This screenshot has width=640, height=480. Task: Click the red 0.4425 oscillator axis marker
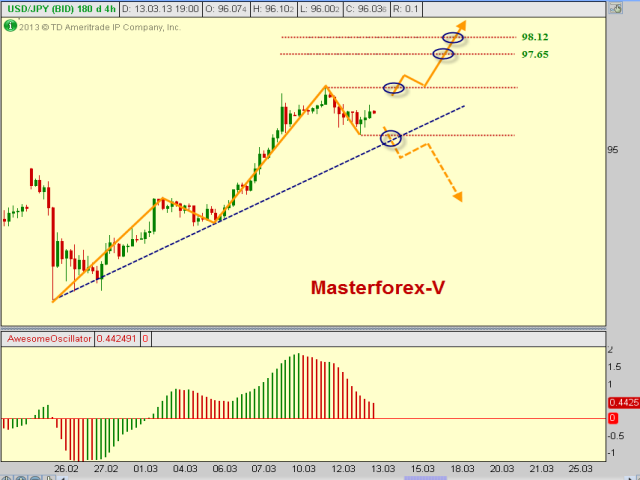coord(624,402)
